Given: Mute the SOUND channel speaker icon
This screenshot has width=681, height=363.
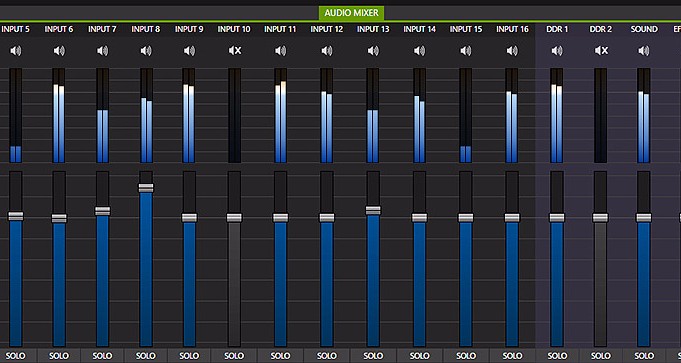Looking at the screenshot, I should coord(644,51).
